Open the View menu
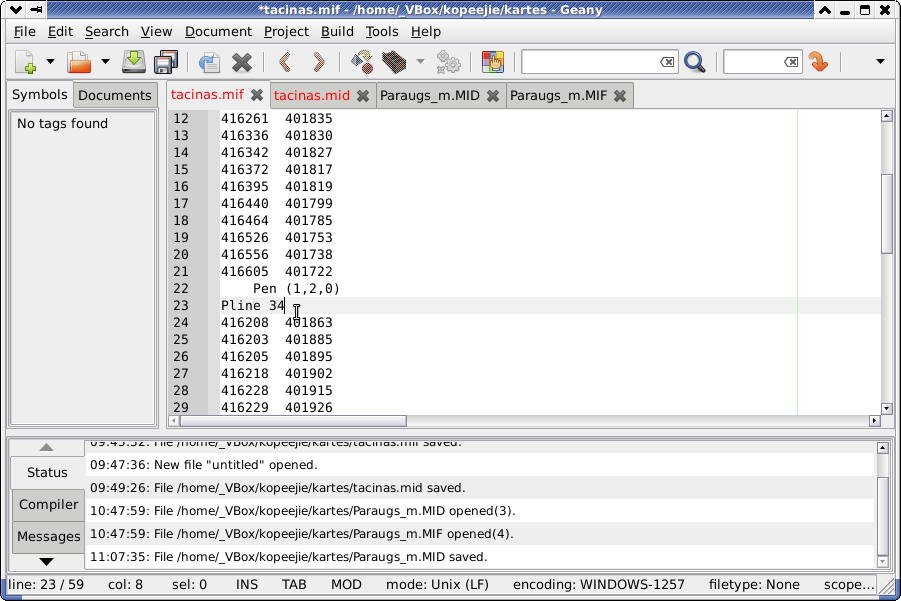Viewport: 901px width, 601px height. [156, 32]
